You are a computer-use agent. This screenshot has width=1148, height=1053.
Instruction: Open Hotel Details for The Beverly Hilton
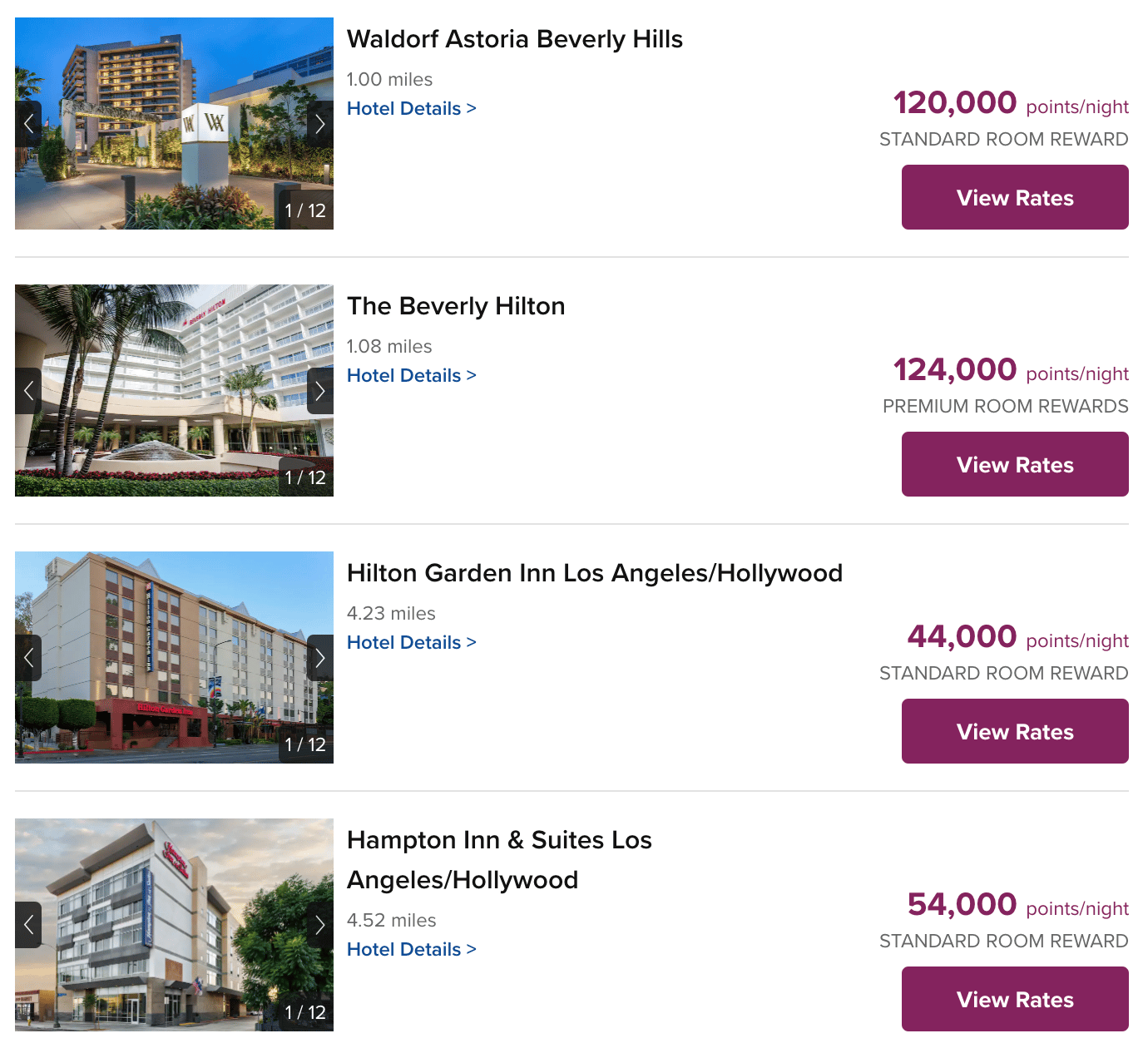click(411, 376)
